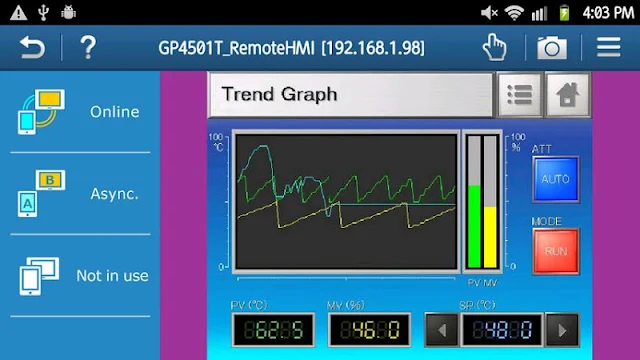Tap the Android debug notification icon

[x=68, y=13]
